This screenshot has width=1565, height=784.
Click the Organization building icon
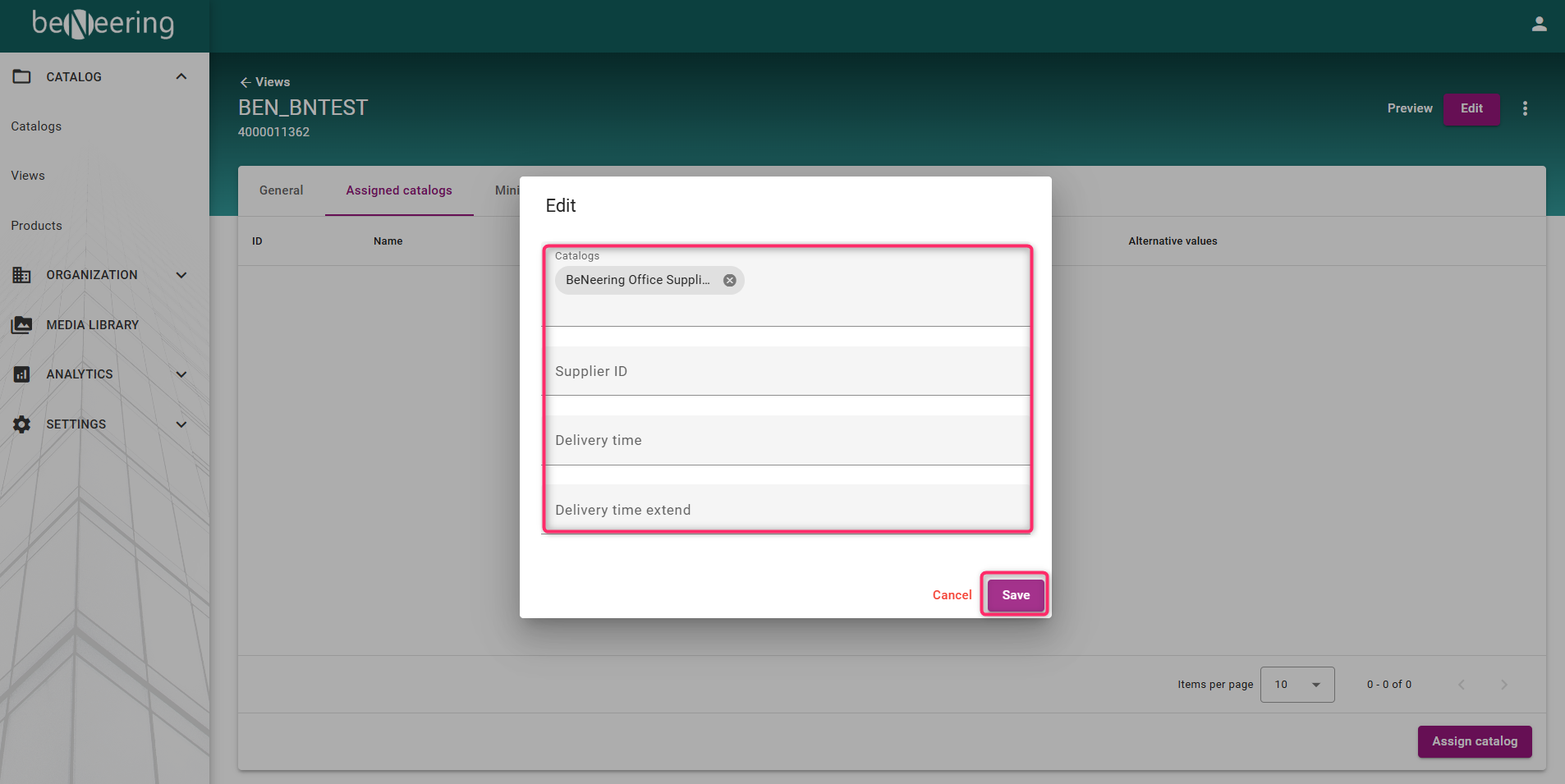(x=22, y=275)
